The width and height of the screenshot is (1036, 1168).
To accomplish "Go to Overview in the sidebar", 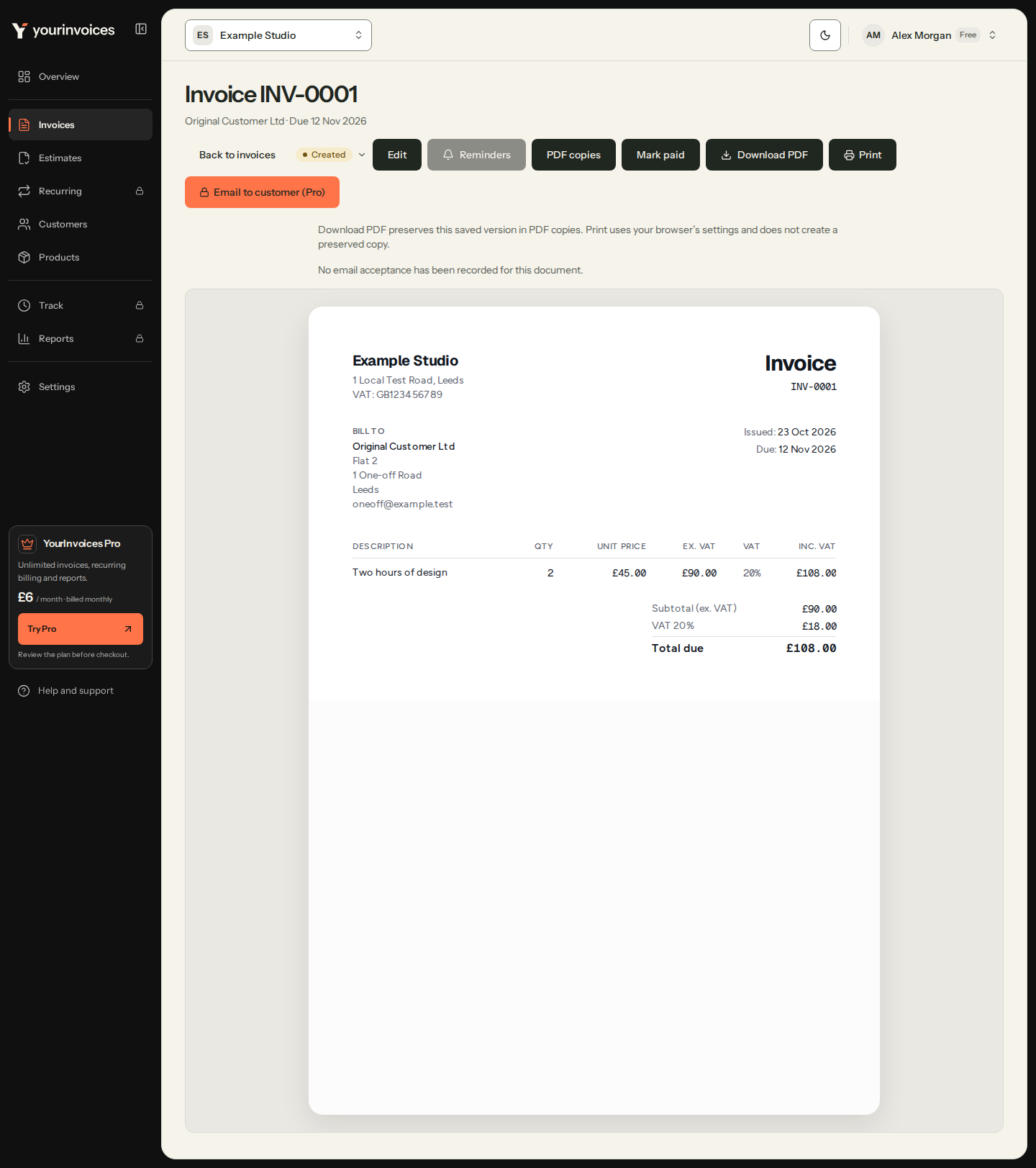I will 81,77.
